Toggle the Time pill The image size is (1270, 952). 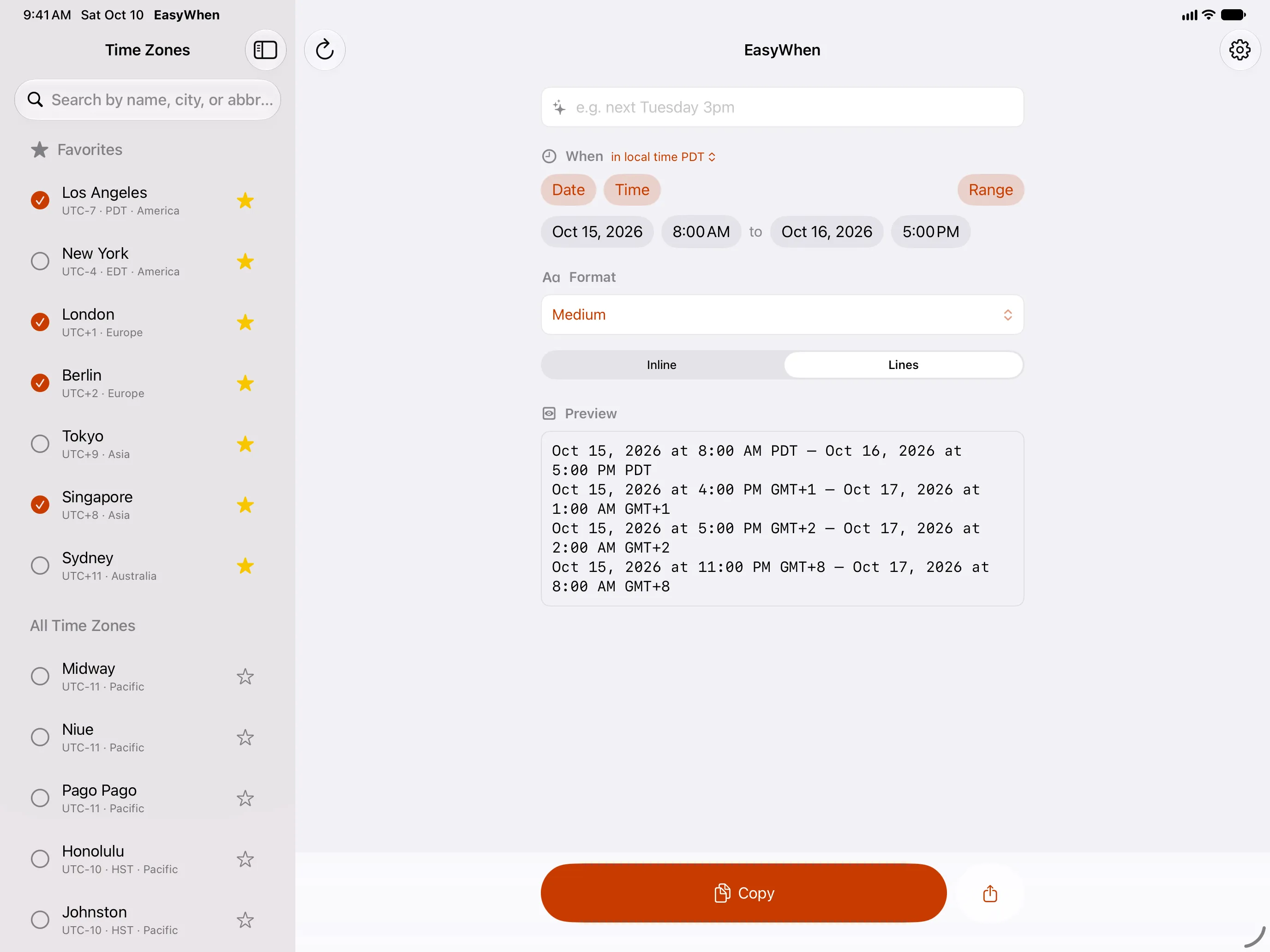[x=632, y=190]
